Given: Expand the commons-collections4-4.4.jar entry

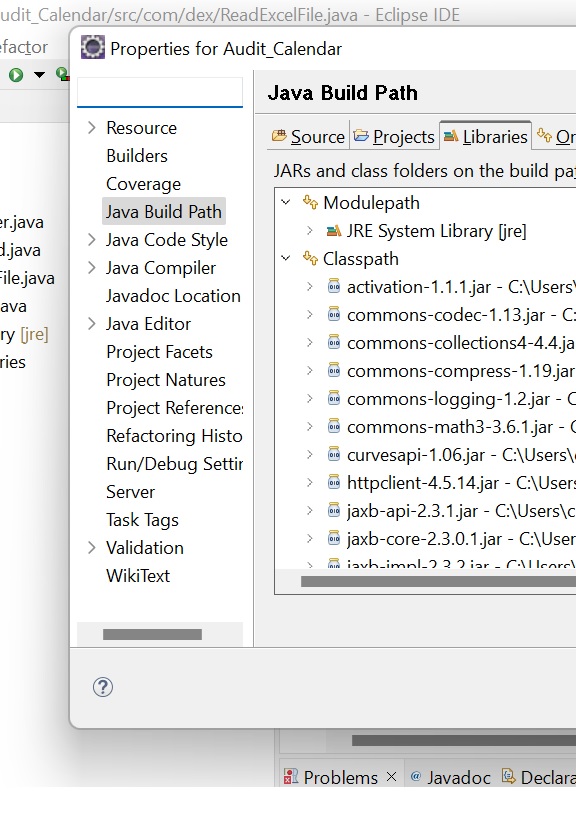Looking at the screenshot, I should click(x=310, y=343).
